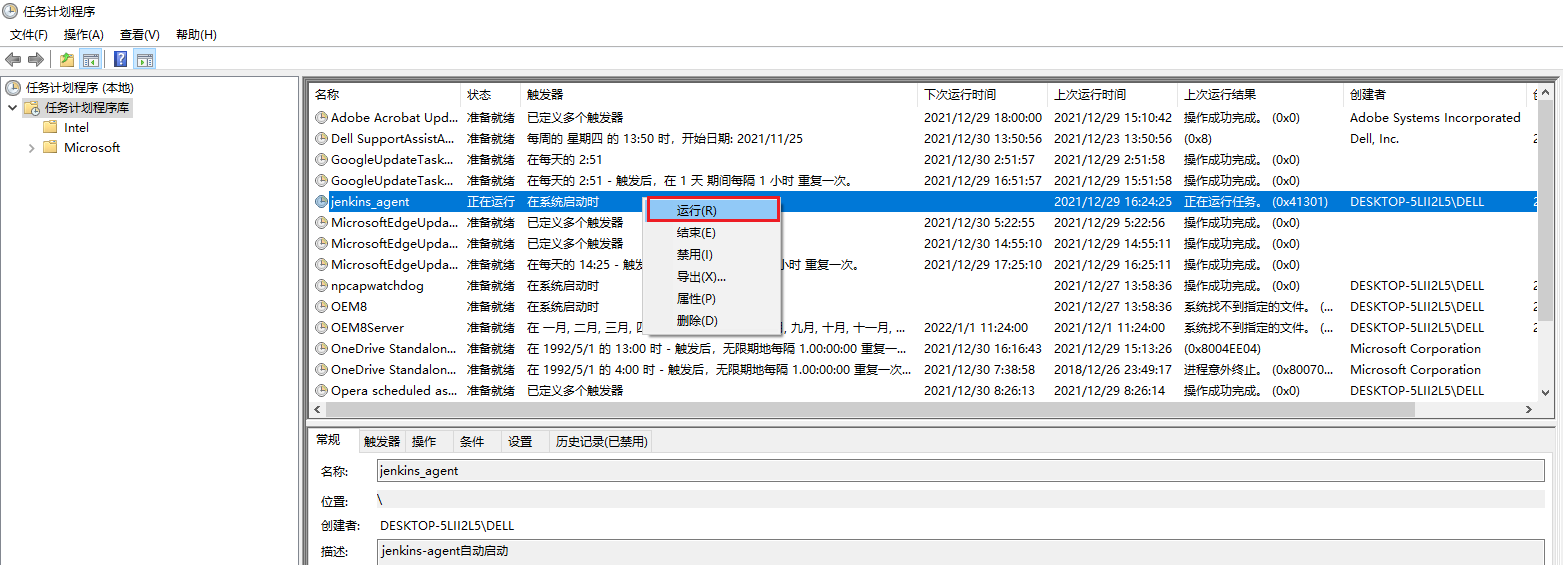Click the Intel folder icon in tree
The height and width of the screenshot is (565, 1563).
pyautogui.click(x=50, y=127)
